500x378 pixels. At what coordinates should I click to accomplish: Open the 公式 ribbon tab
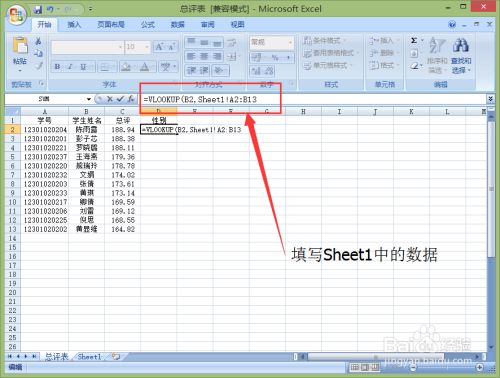(x=147, y=24)
